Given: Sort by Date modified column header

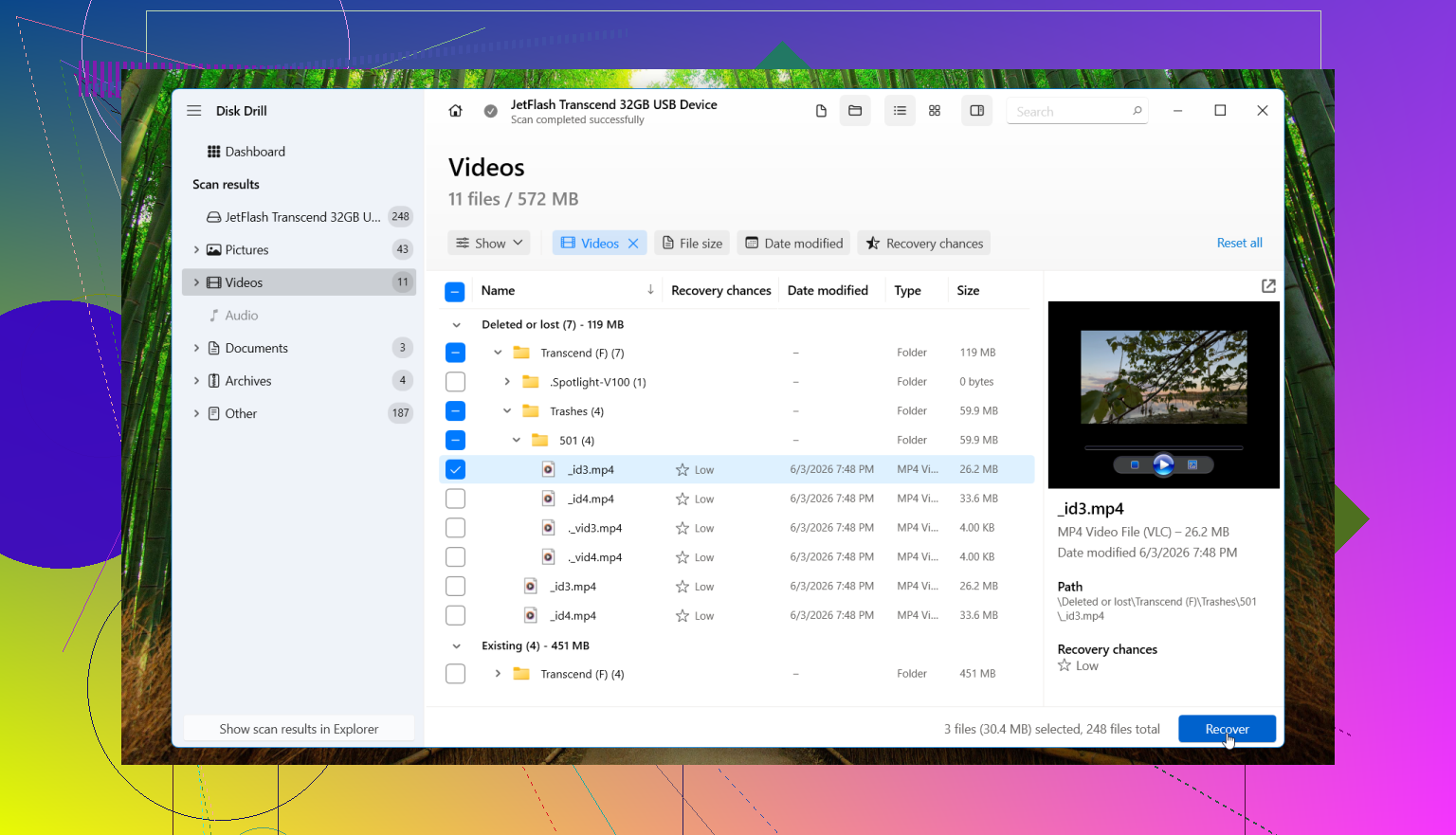Looking at the screenshot, I should pos(828,291).
